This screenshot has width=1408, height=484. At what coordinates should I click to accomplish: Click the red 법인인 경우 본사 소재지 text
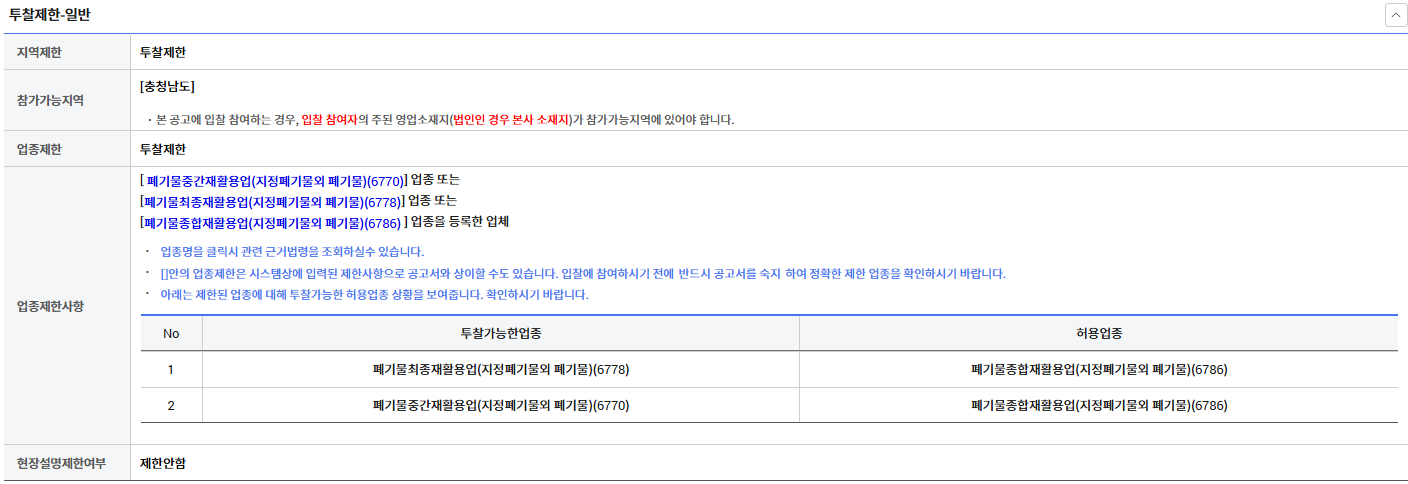(x=510, y=120)
